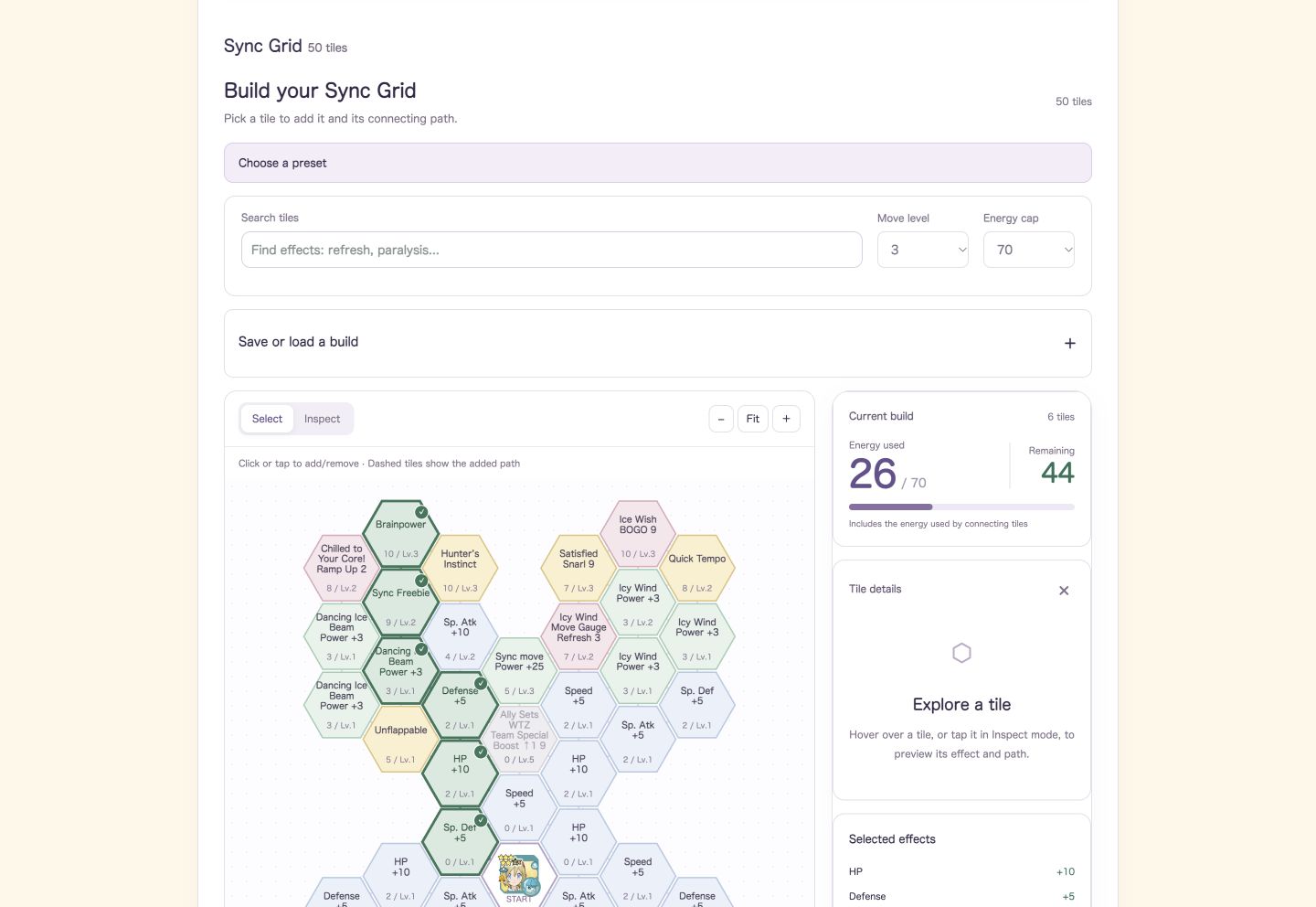Deselect the selected HP +10 tile
The image size is (1316, 907).
460,774
